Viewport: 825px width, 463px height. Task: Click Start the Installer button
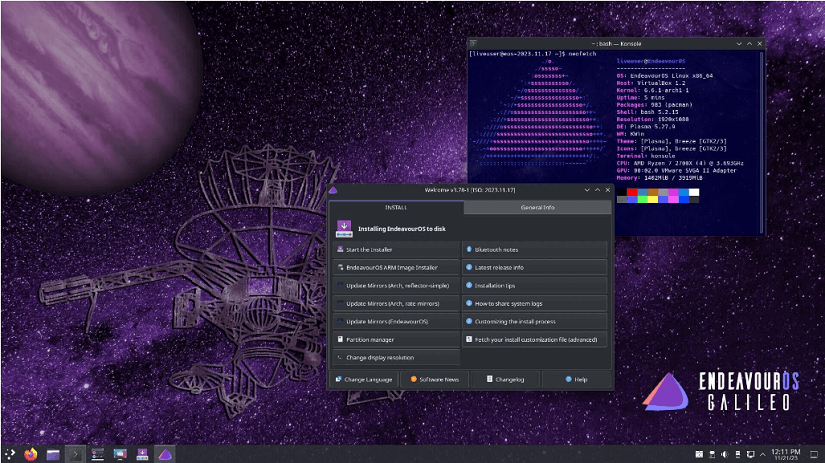pyautogui.click(x=396, y=249)
